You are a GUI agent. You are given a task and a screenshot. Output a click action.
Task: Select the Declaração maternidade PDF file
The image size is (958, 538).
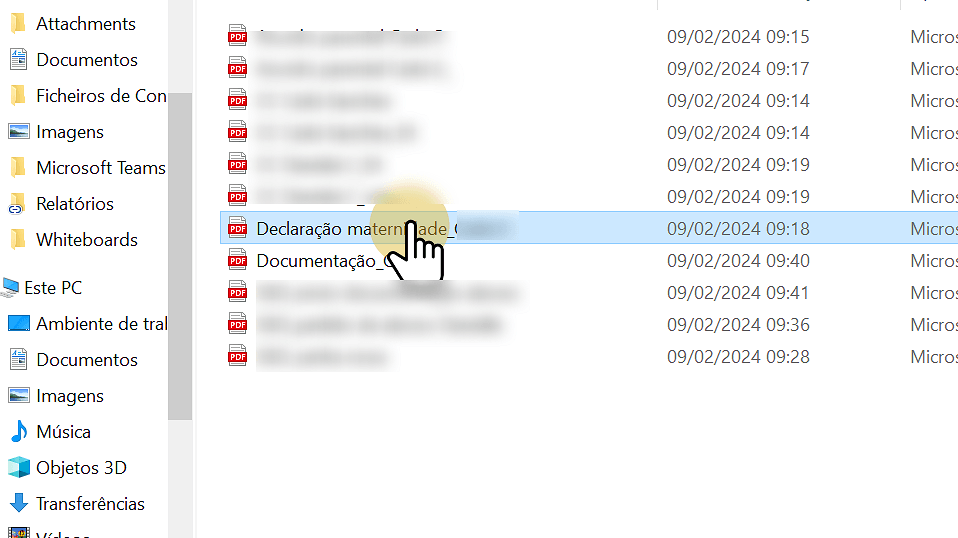click(x=589, y=228)
